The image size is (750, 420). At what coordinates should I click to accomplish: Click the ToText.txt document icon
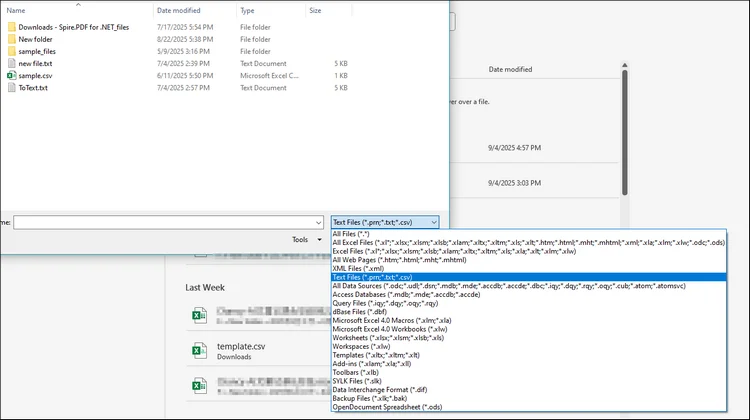pos(11,88)
